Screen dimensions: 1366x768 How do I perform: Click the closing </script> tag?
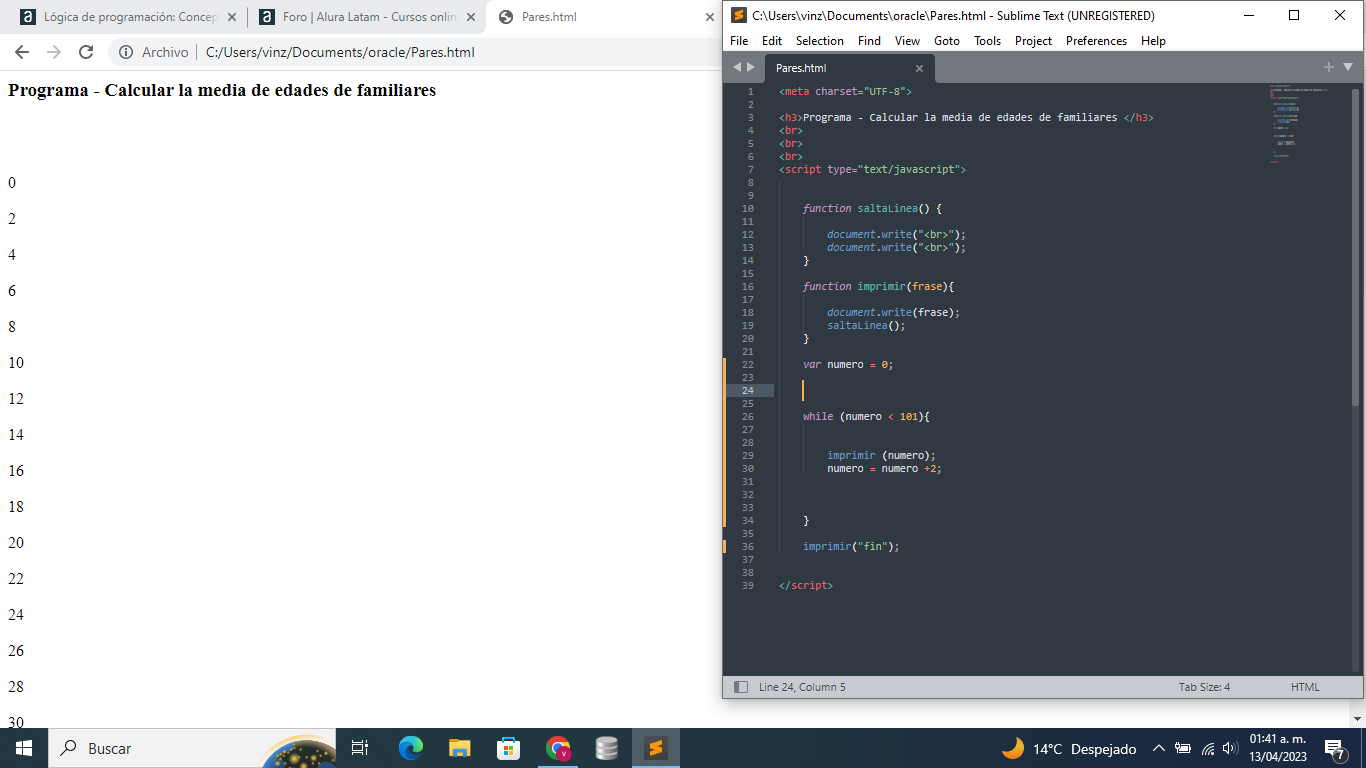(x=806, y=585)
